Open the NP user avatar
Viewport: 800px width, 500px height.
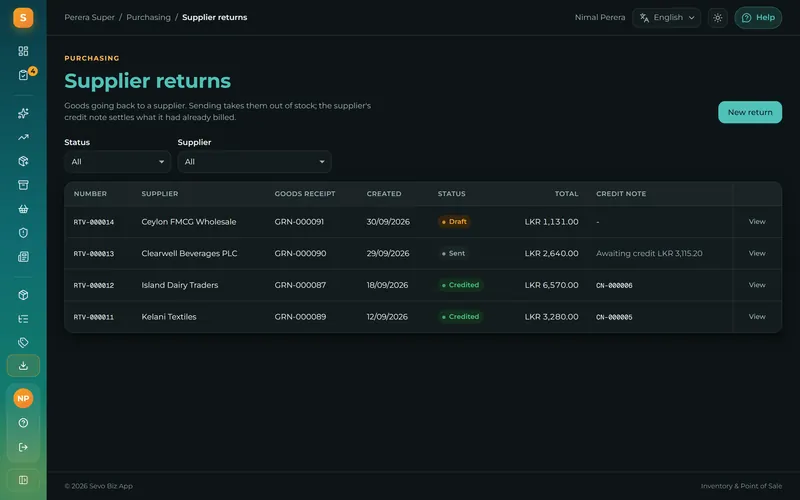pos(23,398)
